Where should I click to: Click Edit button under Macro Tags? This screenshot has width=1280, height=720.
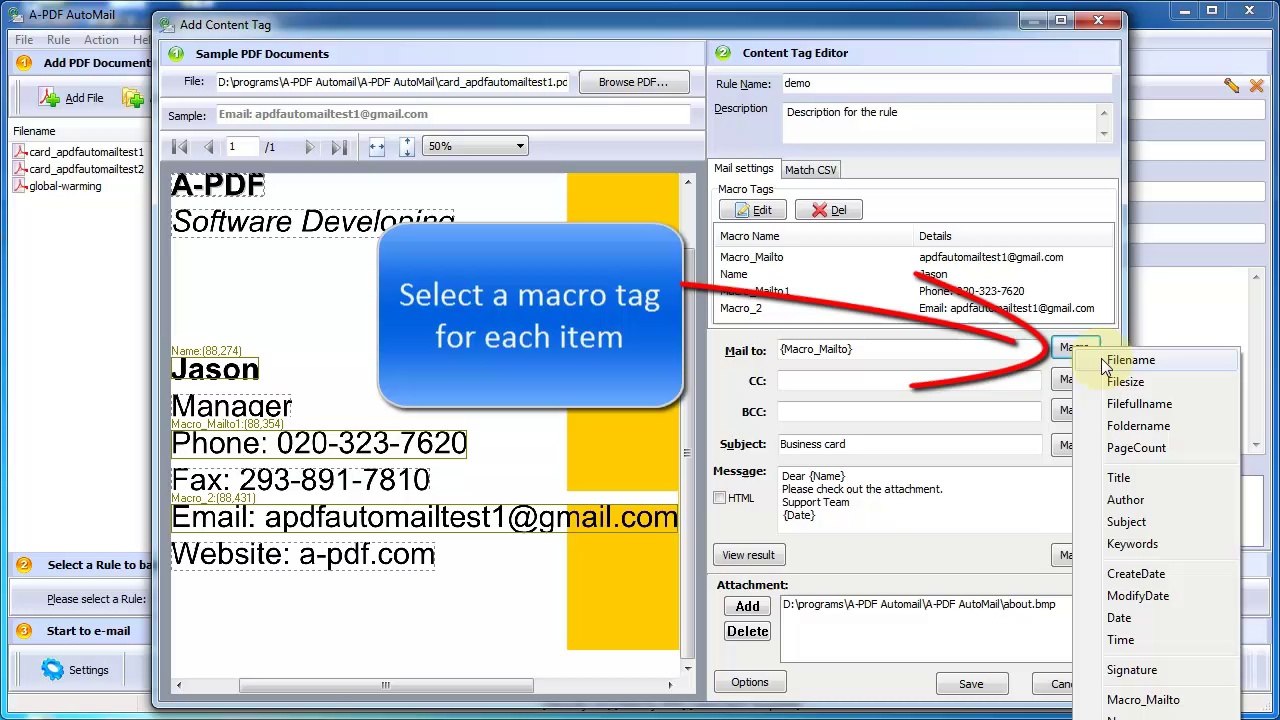753,210
